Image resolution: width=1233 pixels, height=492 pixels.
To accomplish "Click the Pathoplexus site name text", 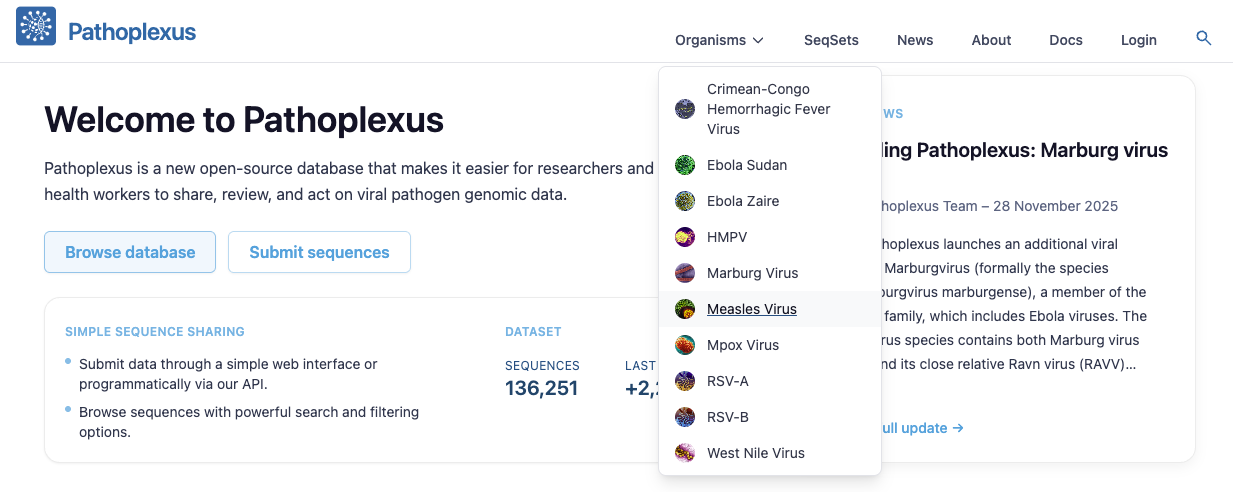I will (x=132, y=32).
